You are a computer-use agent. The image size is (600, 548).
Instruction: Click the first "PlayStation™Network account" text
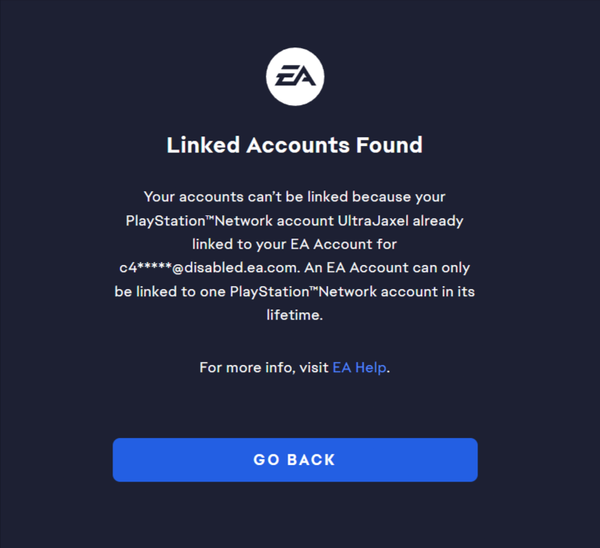coord(230,221)
